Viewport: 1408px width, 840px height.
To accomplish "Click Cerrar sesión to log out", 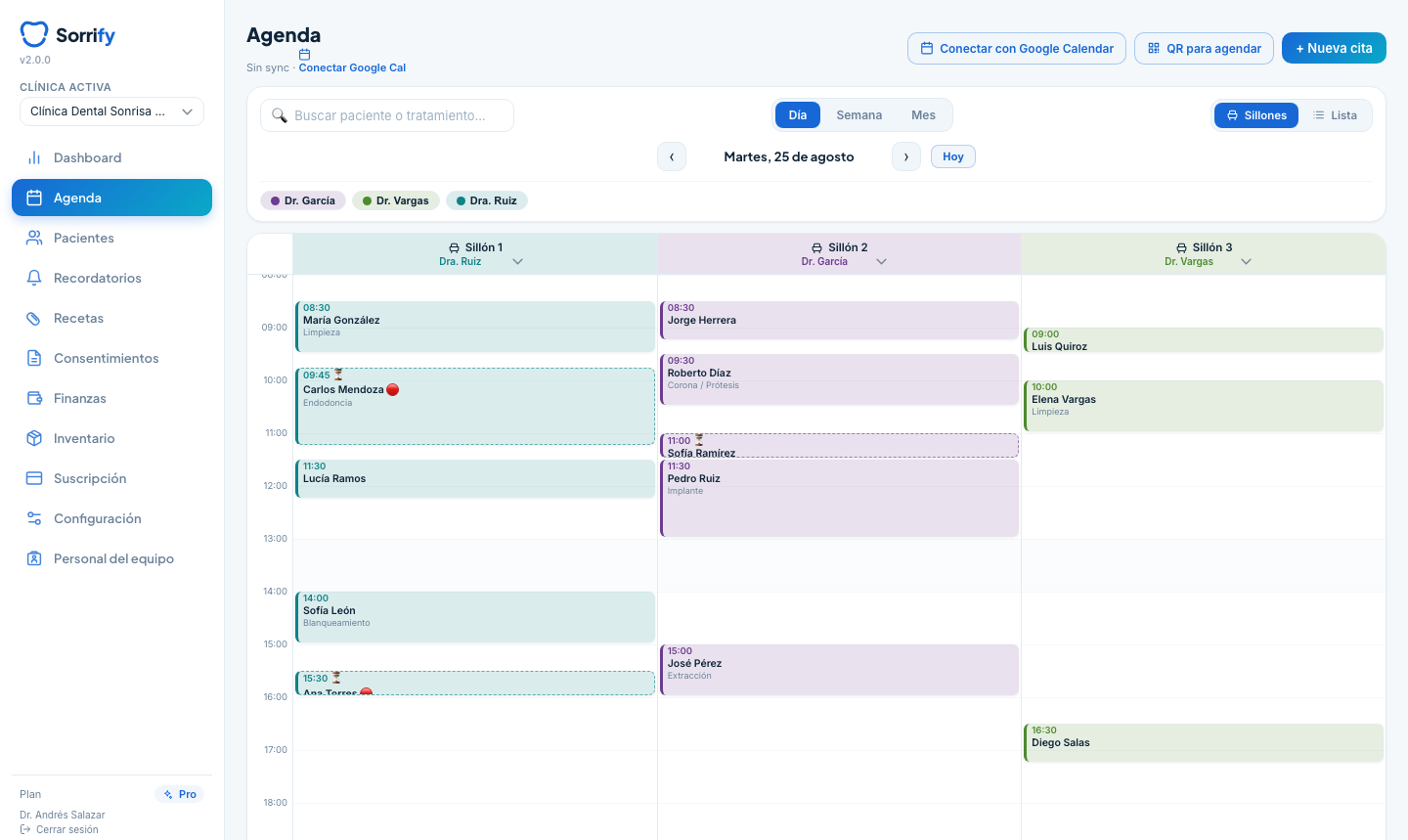I will click(60, 829).
